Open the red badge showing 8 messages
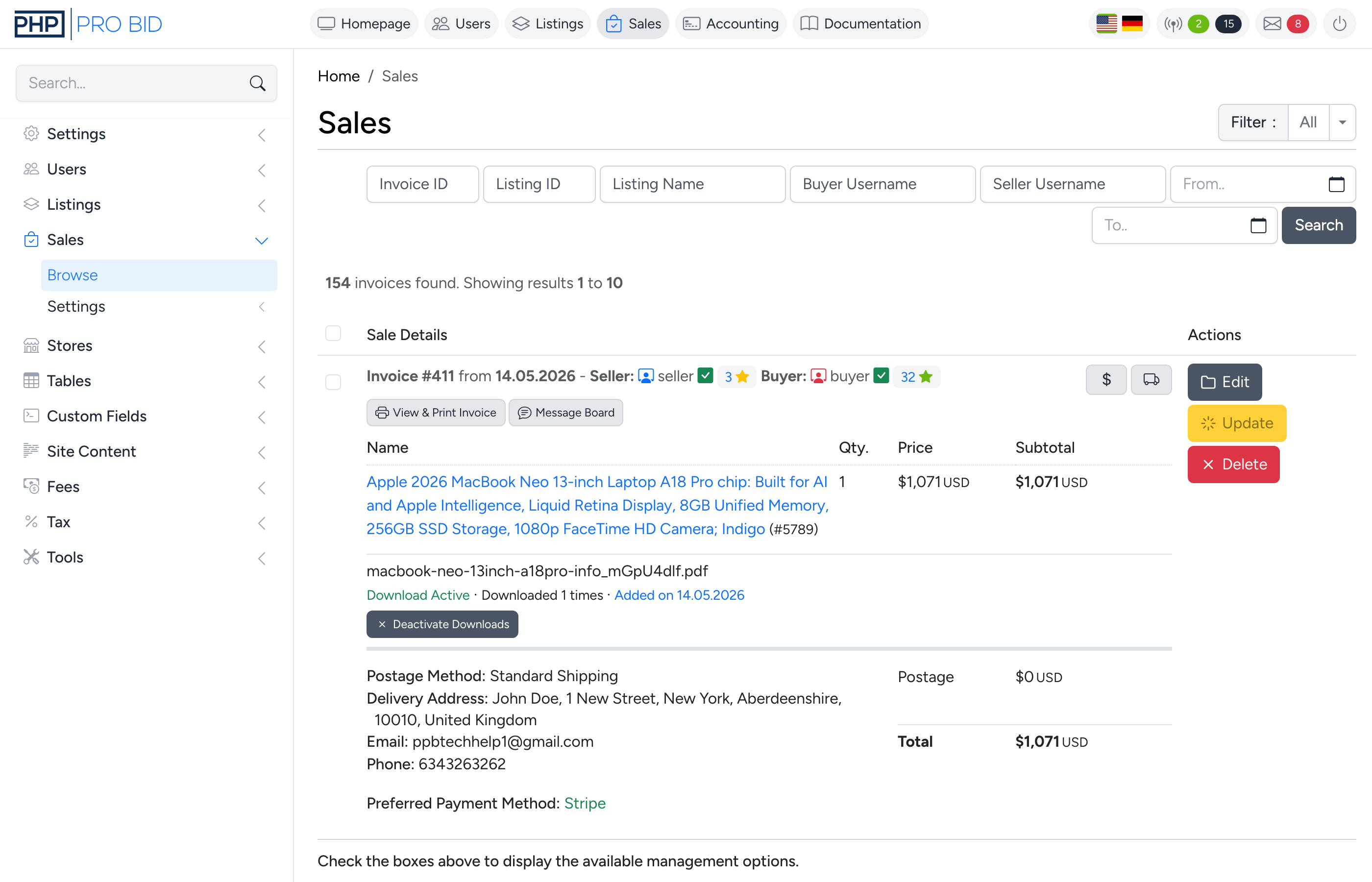 click(x=1298, y=24)
